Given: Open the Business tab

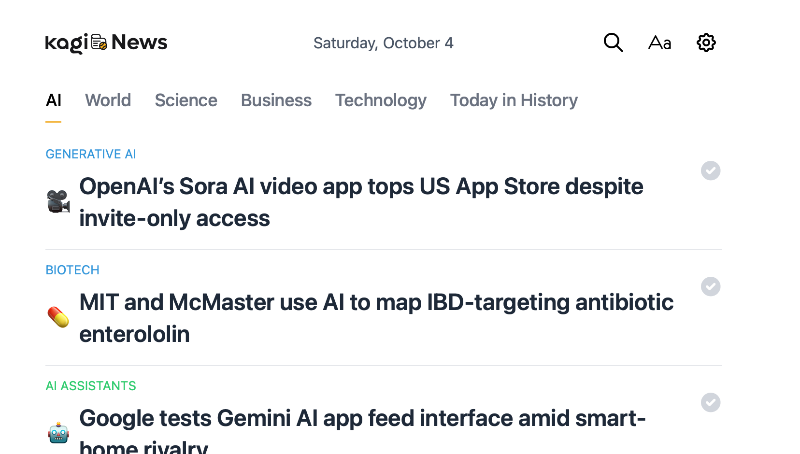Looking at the screenshot, I should pyautogui.click(x=276, y=100).
